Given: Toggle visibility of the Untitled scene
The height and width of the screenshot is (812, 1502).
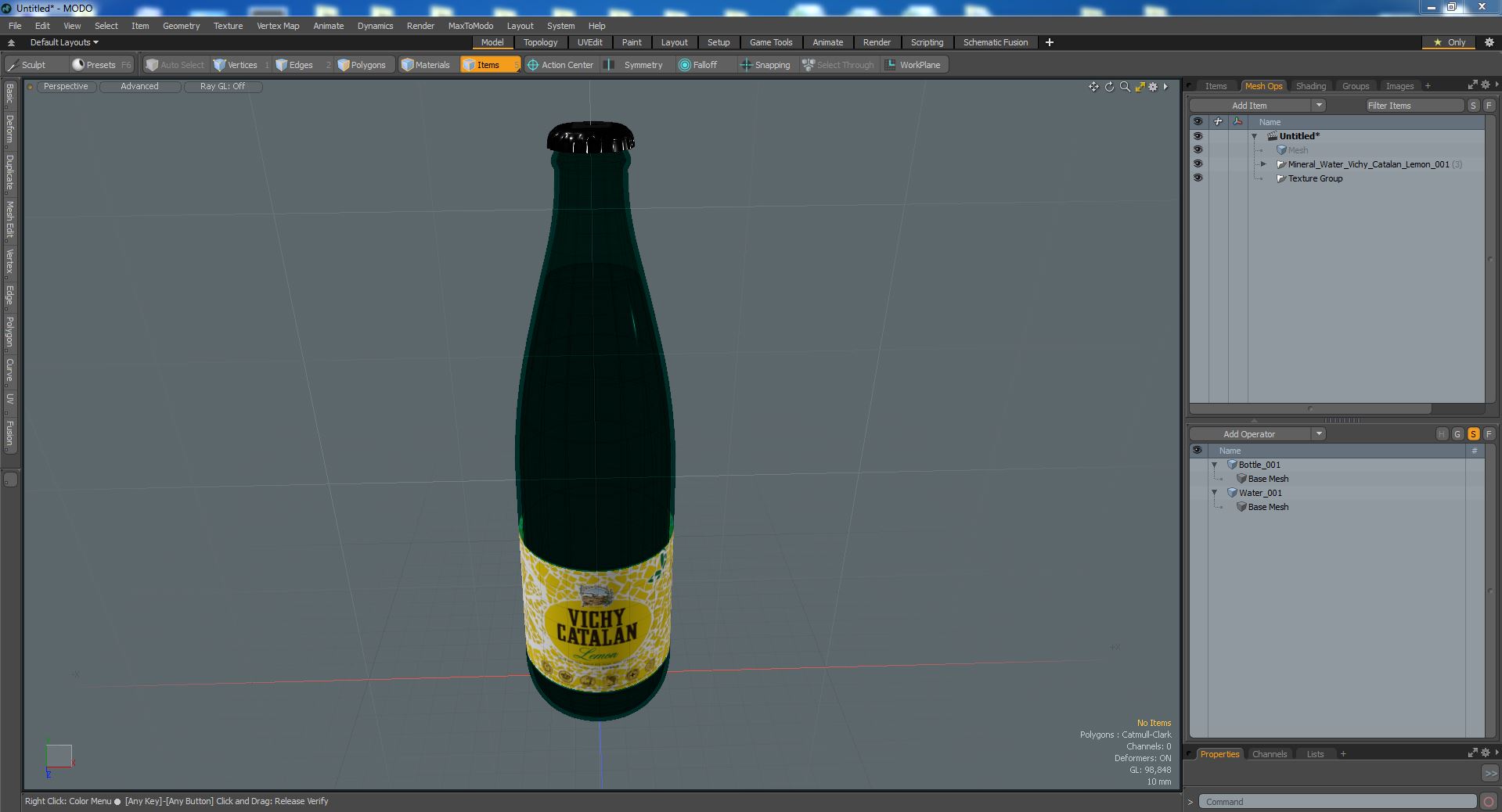Looking at the screenshot, I should click(1198, 136).
